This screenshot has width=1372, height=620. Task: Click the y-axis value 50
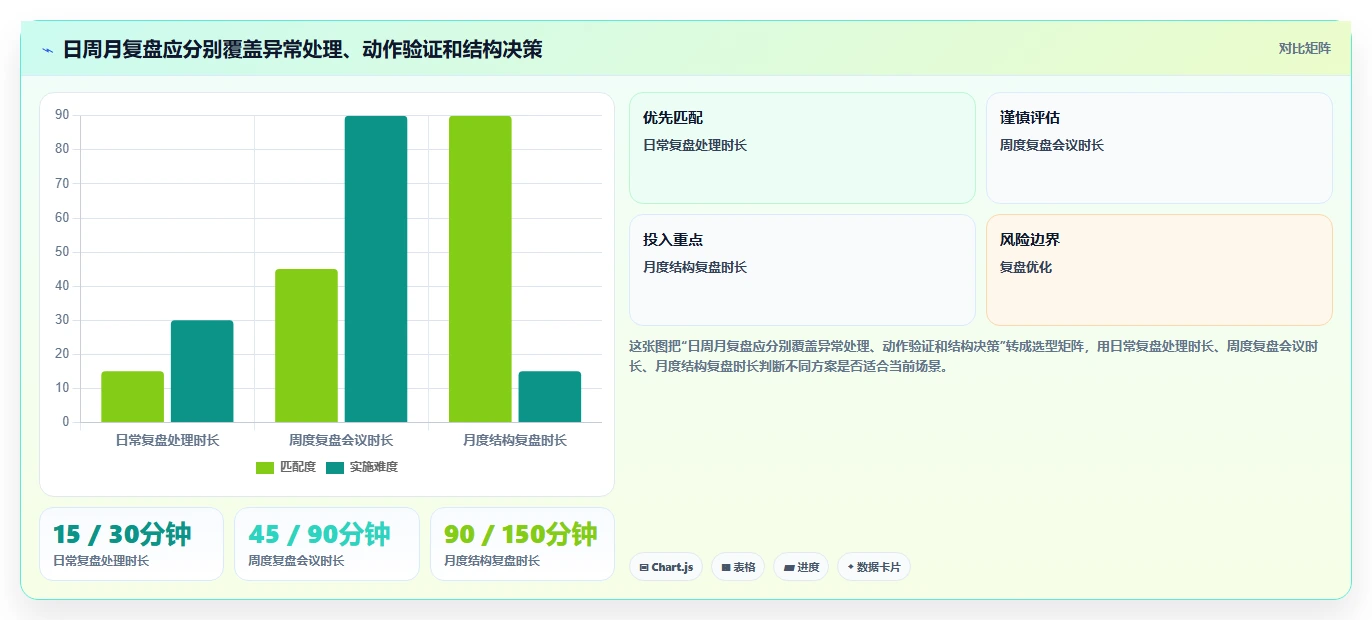point(62,252)
